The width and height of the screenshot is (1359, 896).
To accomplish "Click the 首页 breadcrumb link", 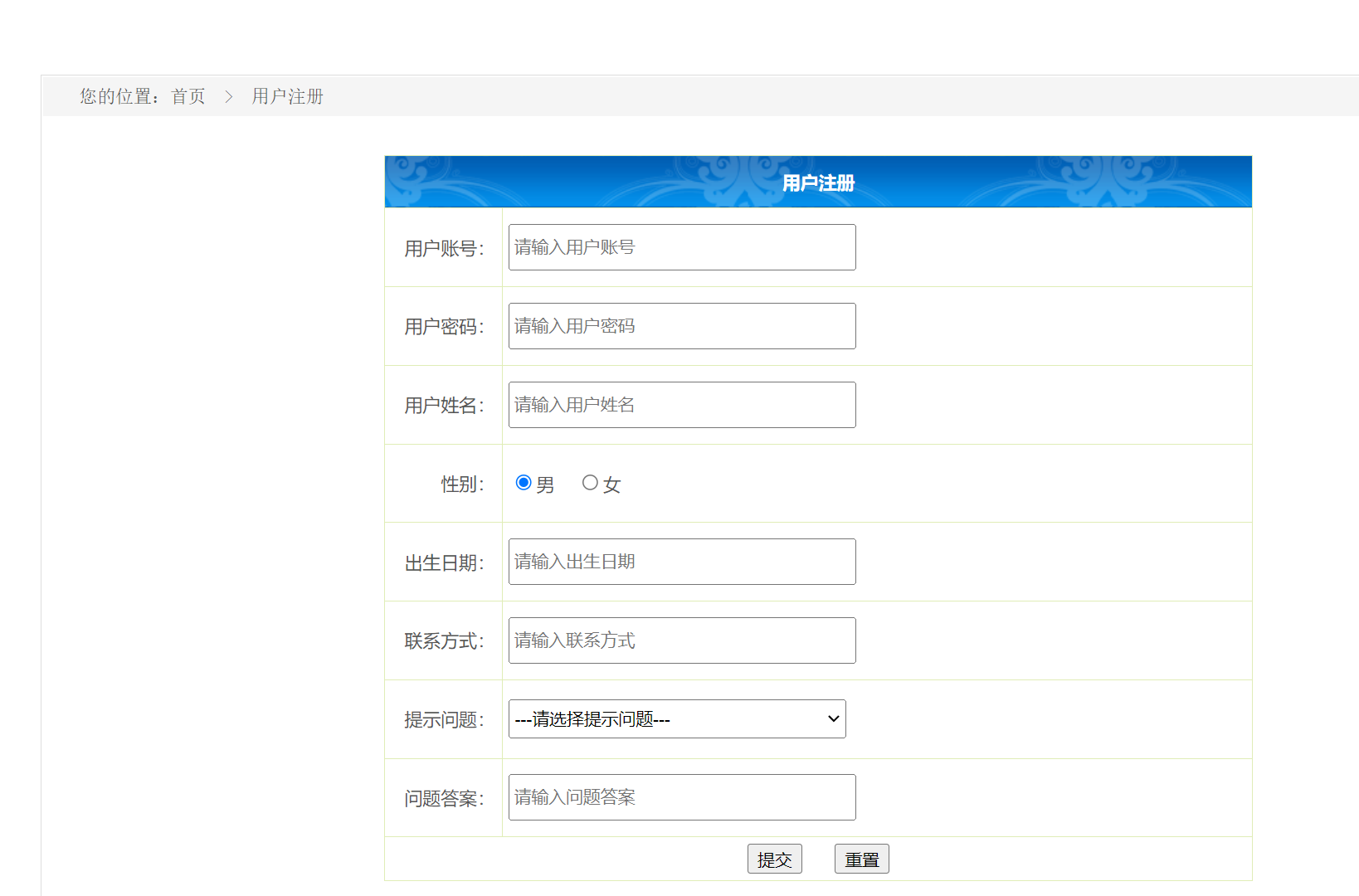I will tap(188, 96).
